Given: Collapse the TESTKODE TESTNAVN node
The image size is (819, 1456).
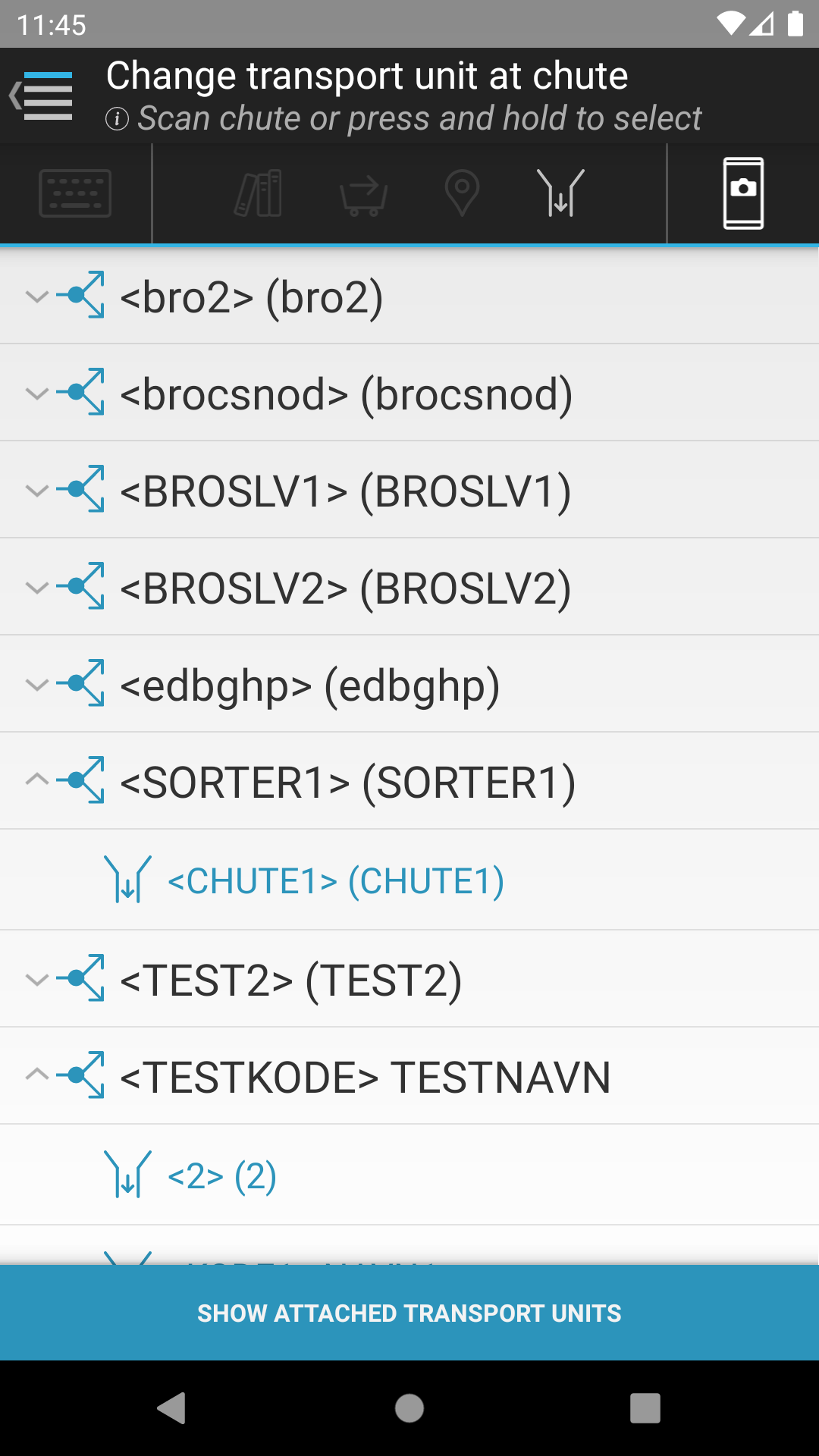Looking at the screenshot, I should [x=37, y=1075].
